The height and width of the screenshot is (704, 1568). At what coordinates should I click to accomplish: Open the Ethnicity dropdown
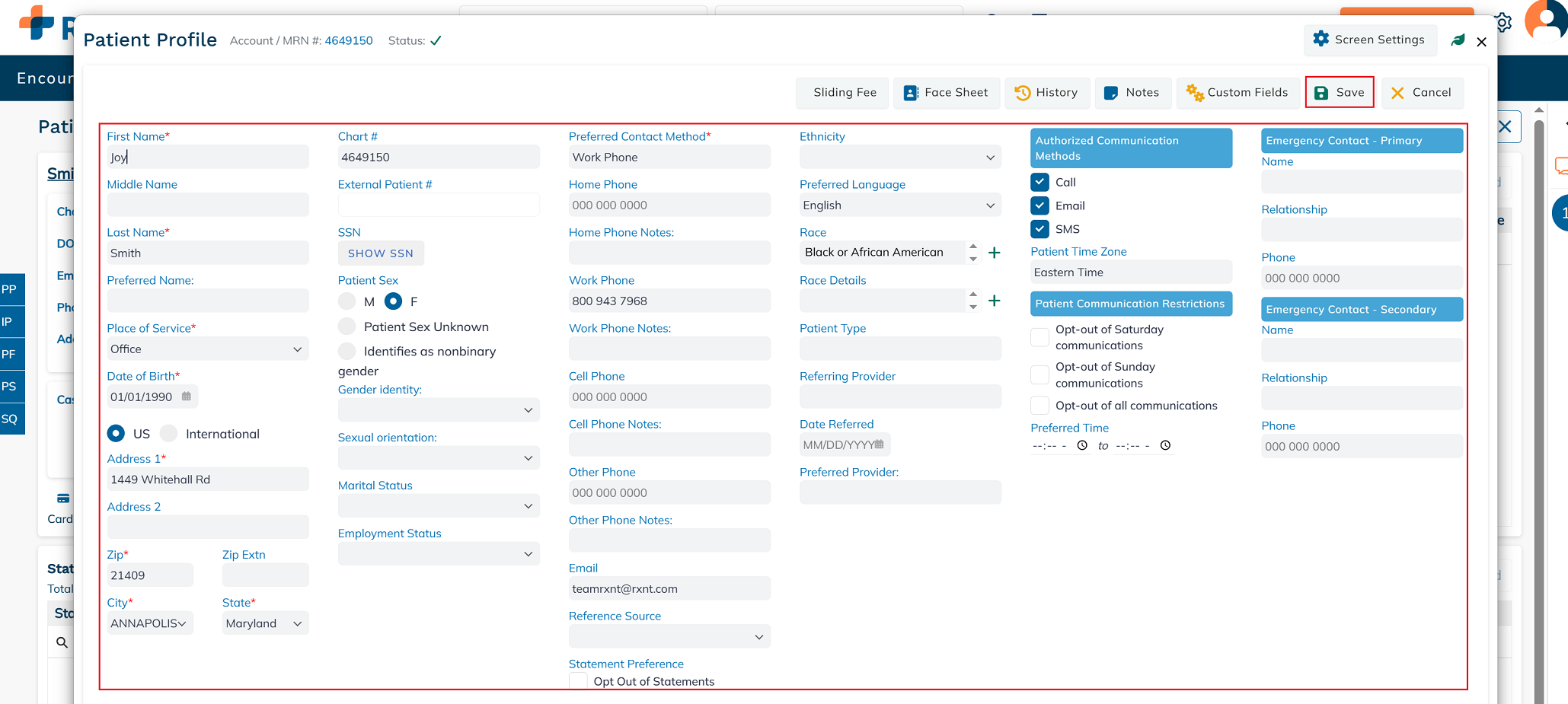click(900, 157)
